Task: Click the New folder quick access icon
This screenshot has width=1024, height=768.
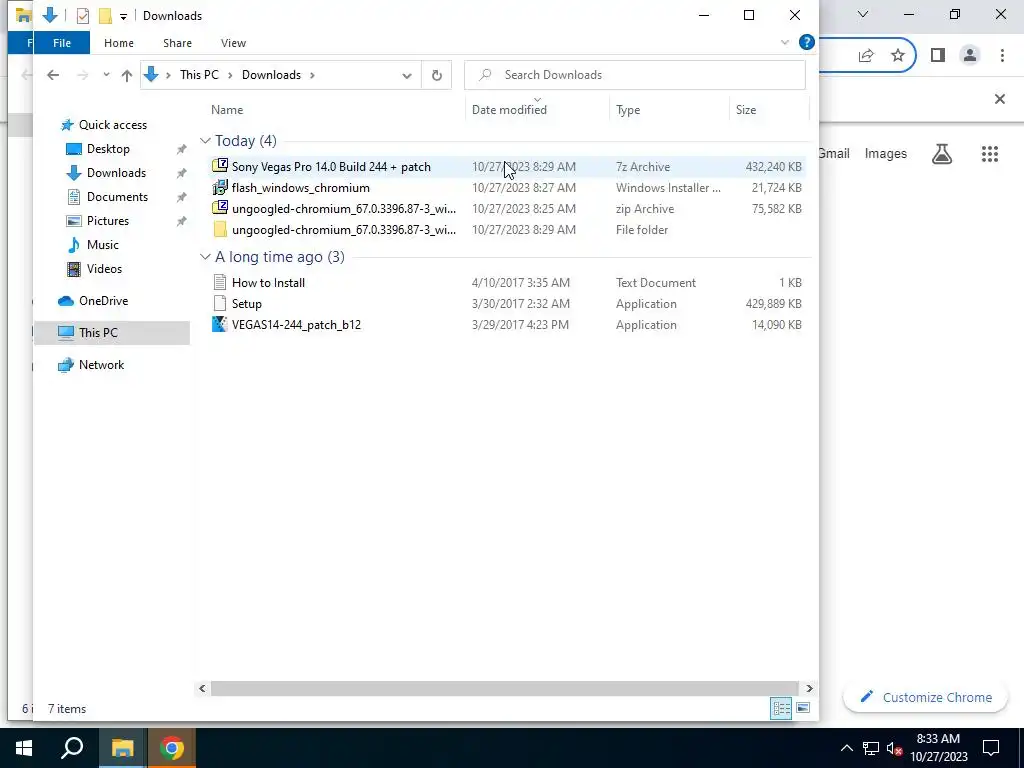Action: [x=104, y=16]
